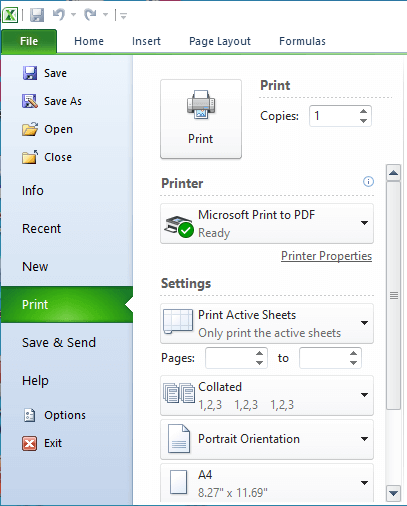Viewport: 407px width, 506px height.
Task: Open the Microsoft Print to PDF dropdown
Action: tap(267, 223)
